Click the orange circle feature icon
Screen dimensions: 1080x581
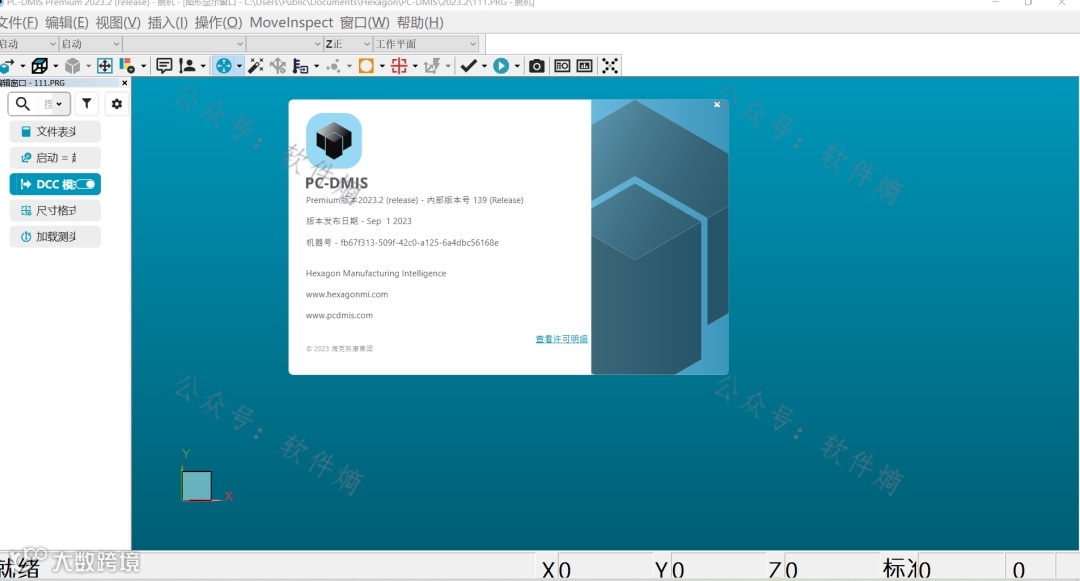point(366,66)
